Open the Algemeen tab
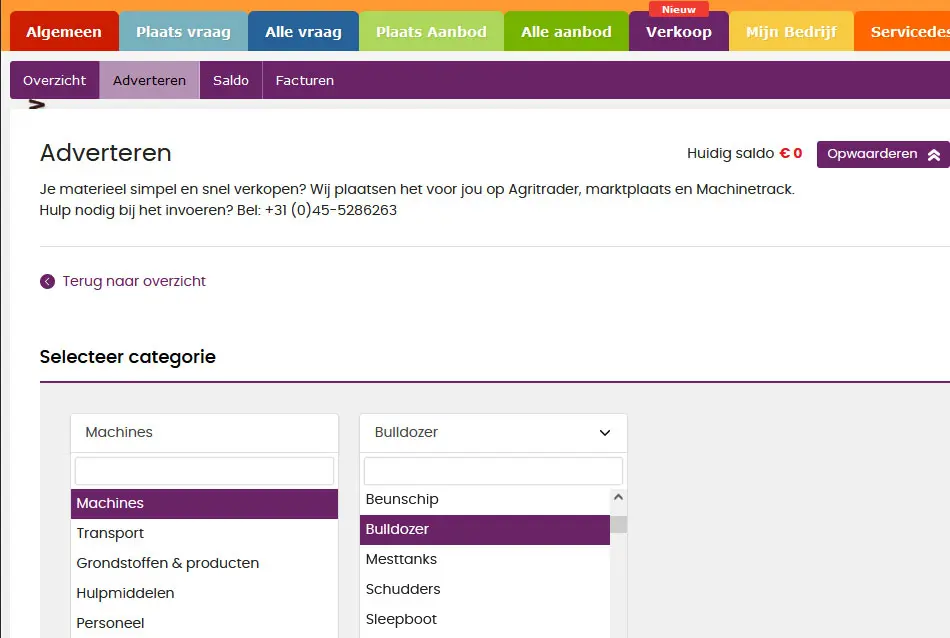This screenshot has width=950, height=638. [64, 32]
